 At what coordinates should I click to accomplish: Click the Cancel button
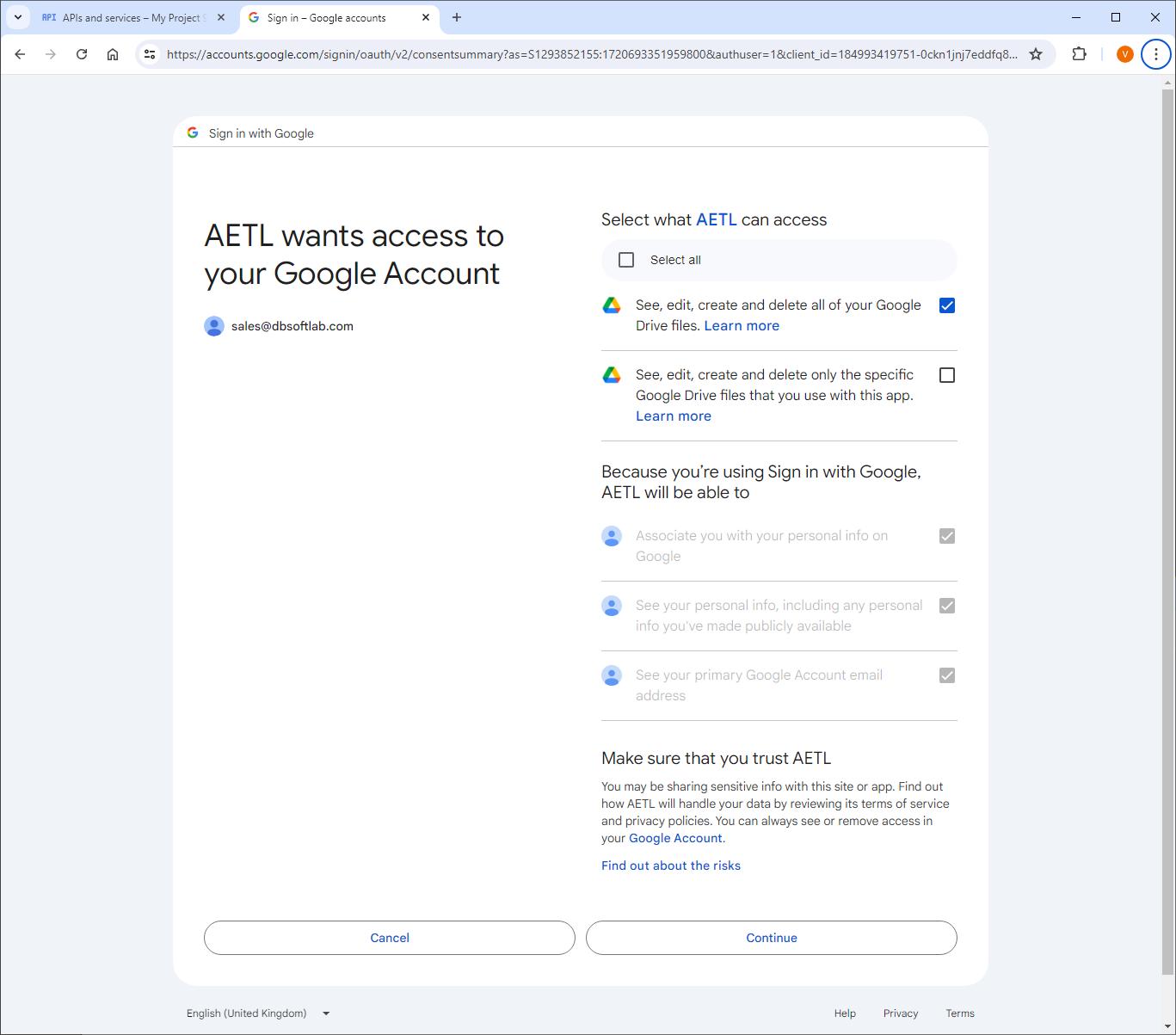[x=389, y=938]
